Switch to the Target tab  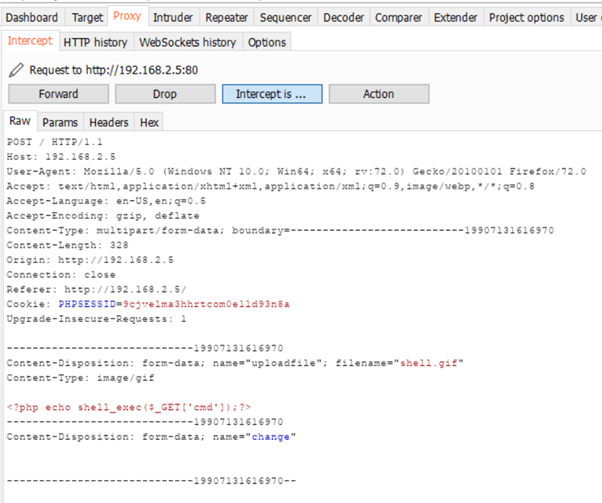tap(87, 18)
